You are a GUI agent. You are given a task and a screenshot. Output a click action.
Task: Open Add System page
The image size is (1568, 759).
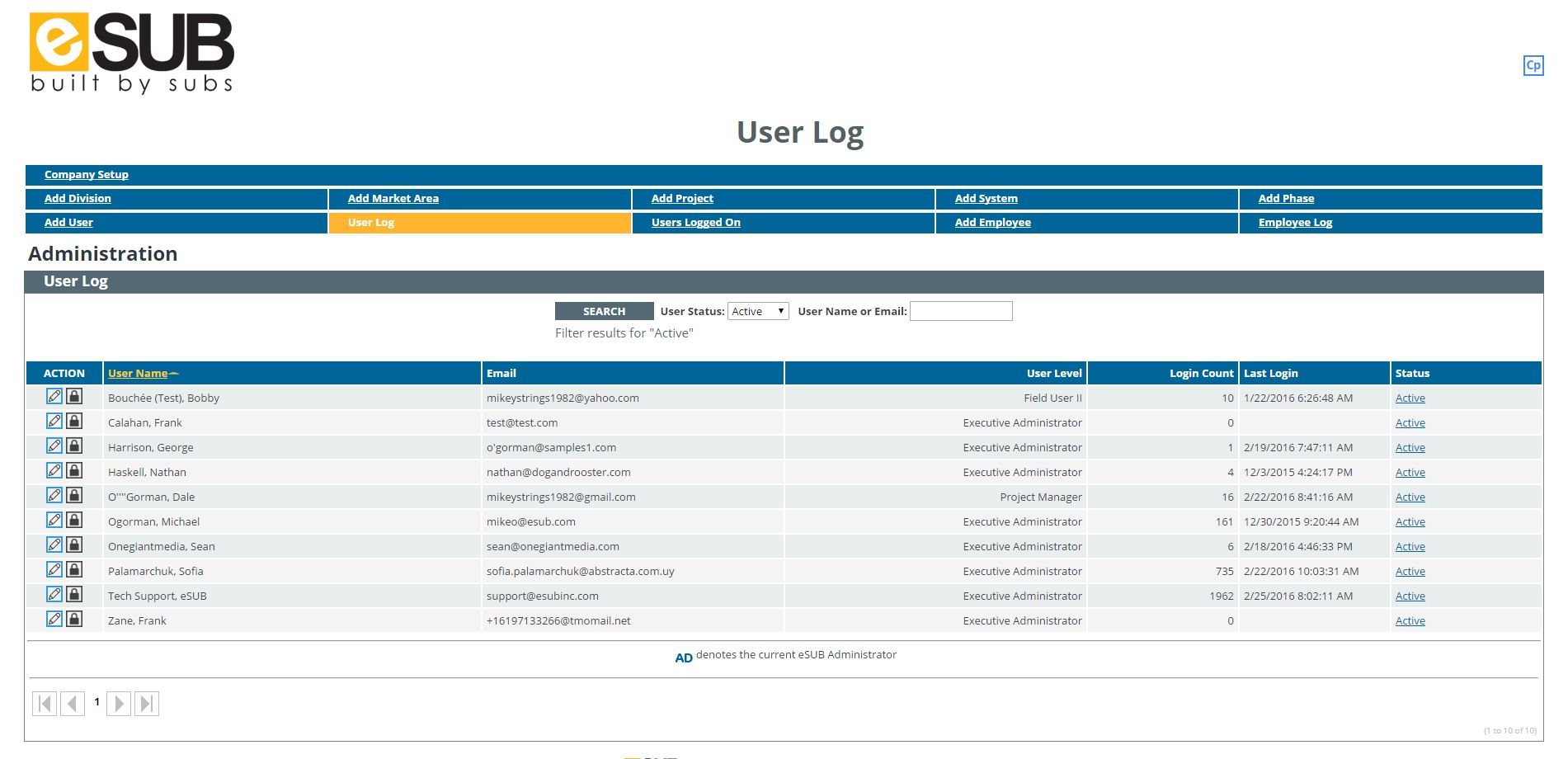tap(986, 198)
